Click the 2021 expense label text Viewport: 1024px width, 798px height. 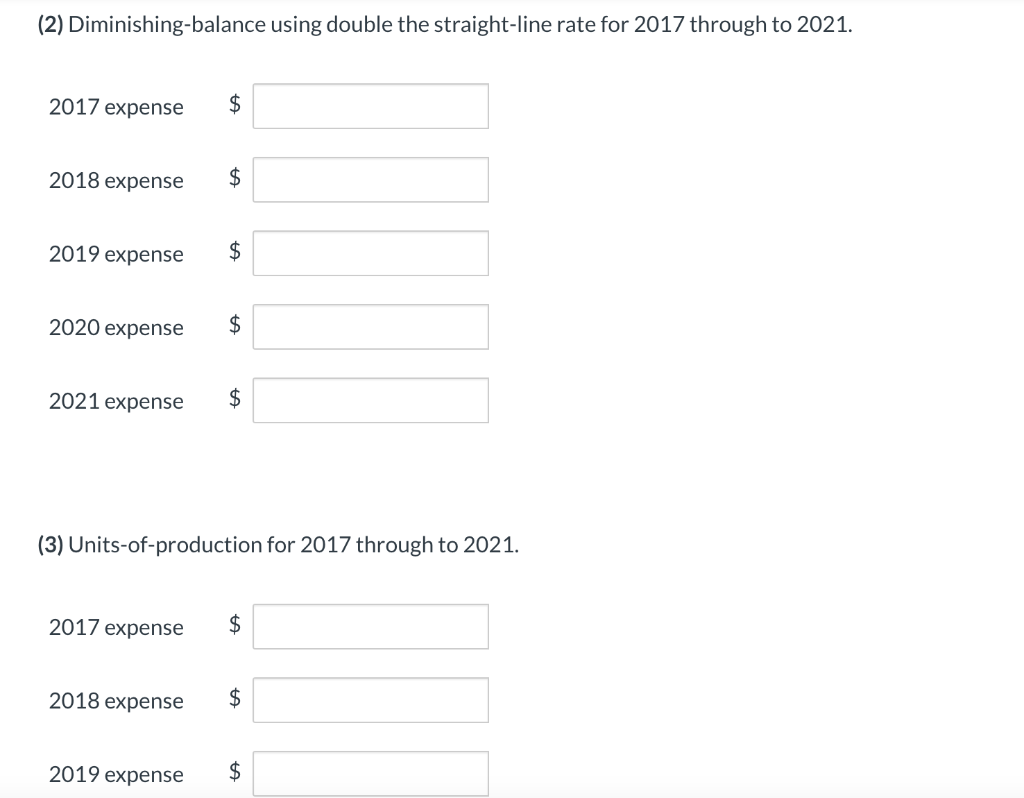point(116,402)
